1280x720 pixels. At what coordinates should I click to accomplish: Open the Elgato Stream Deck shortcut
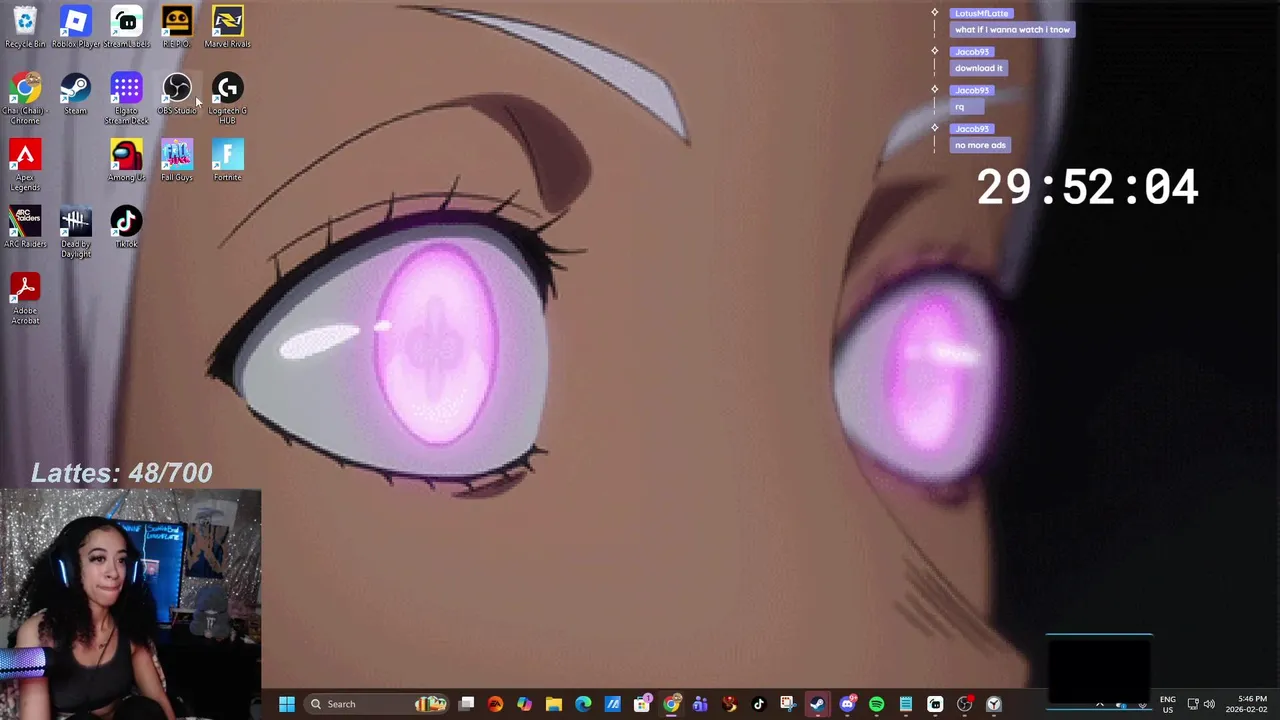tap(126, 99)
